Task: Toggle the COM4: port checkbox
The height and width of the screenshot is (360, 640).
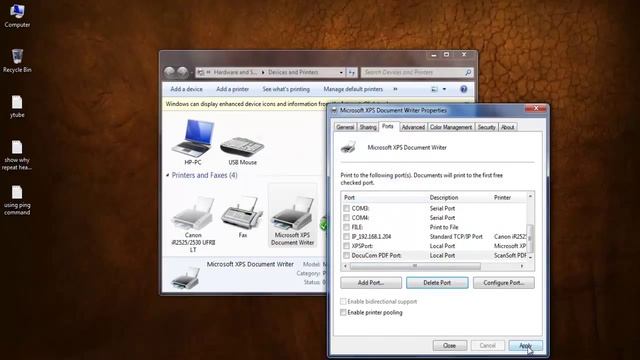Action: (x=346, y=218)
